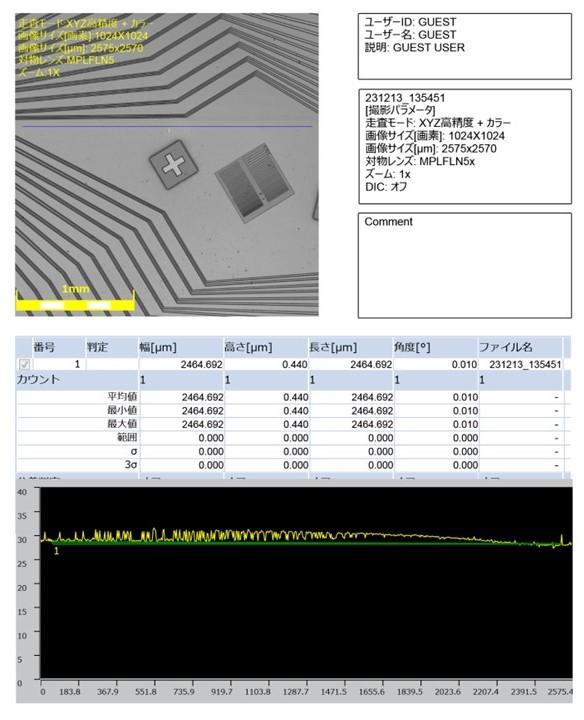Click the yellow 対物レンズ MPLFLN5 overlay on image
Viewport: 584px width, 720px height.
click(x=67, y=60)
